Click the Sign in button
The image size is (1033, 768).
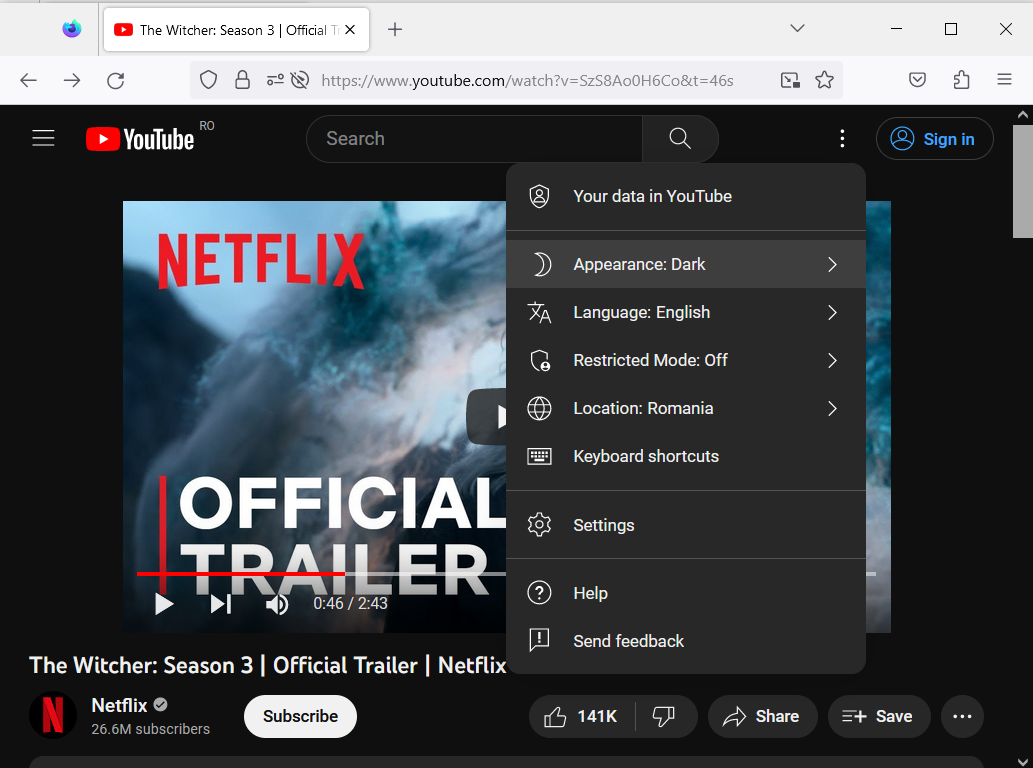tap(934, 138)
